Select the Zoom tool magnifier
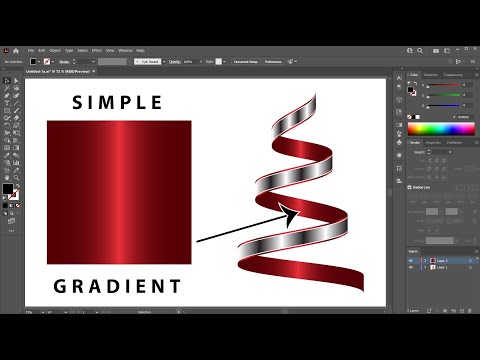This screenshot has width=480, height=360. pyautogui.click(x=16, y=177)
